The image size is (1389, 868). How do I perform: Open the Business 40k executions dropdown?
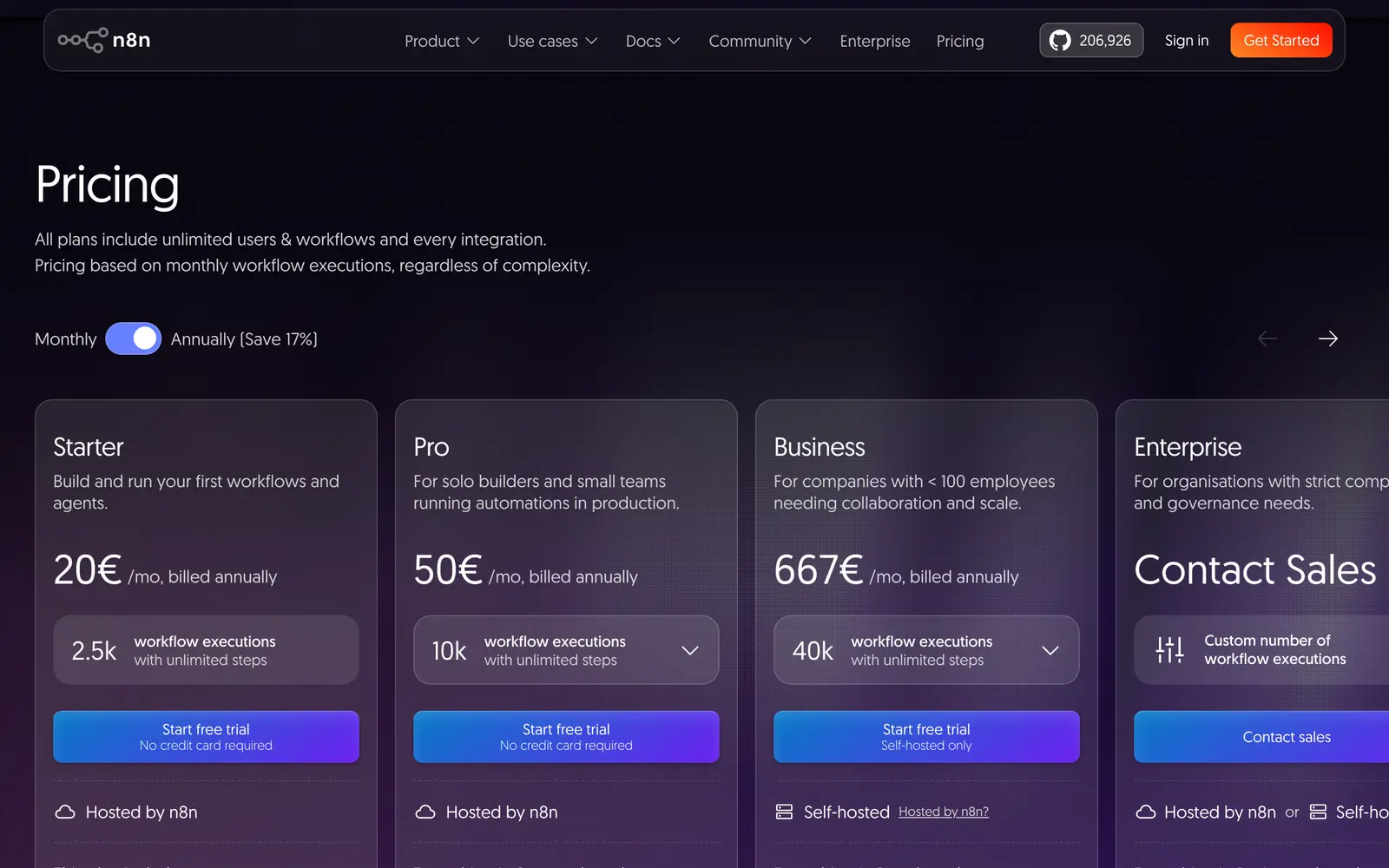(926, 650)
